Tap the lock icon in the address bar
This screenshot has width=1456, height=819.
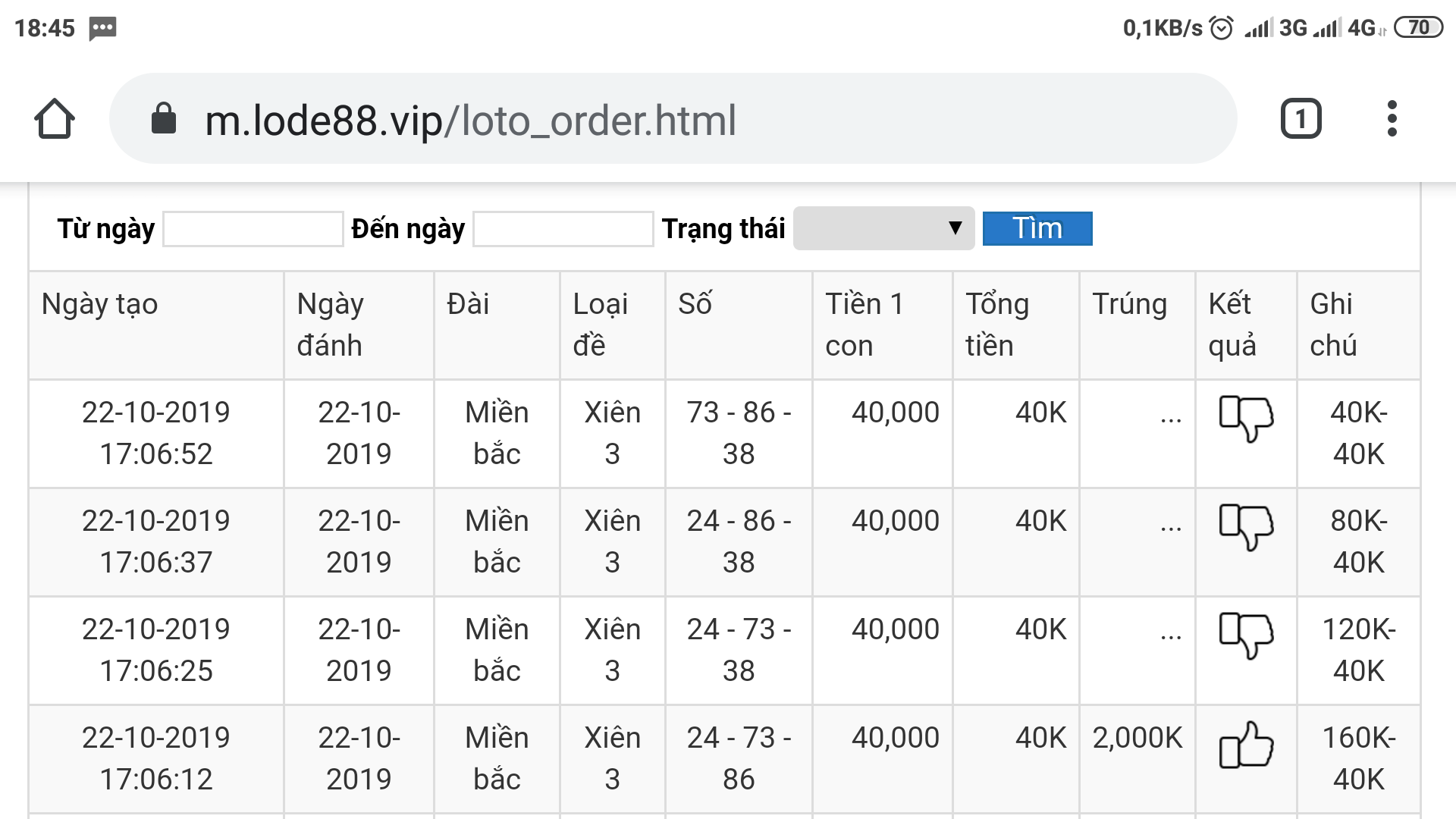point(164,119)
